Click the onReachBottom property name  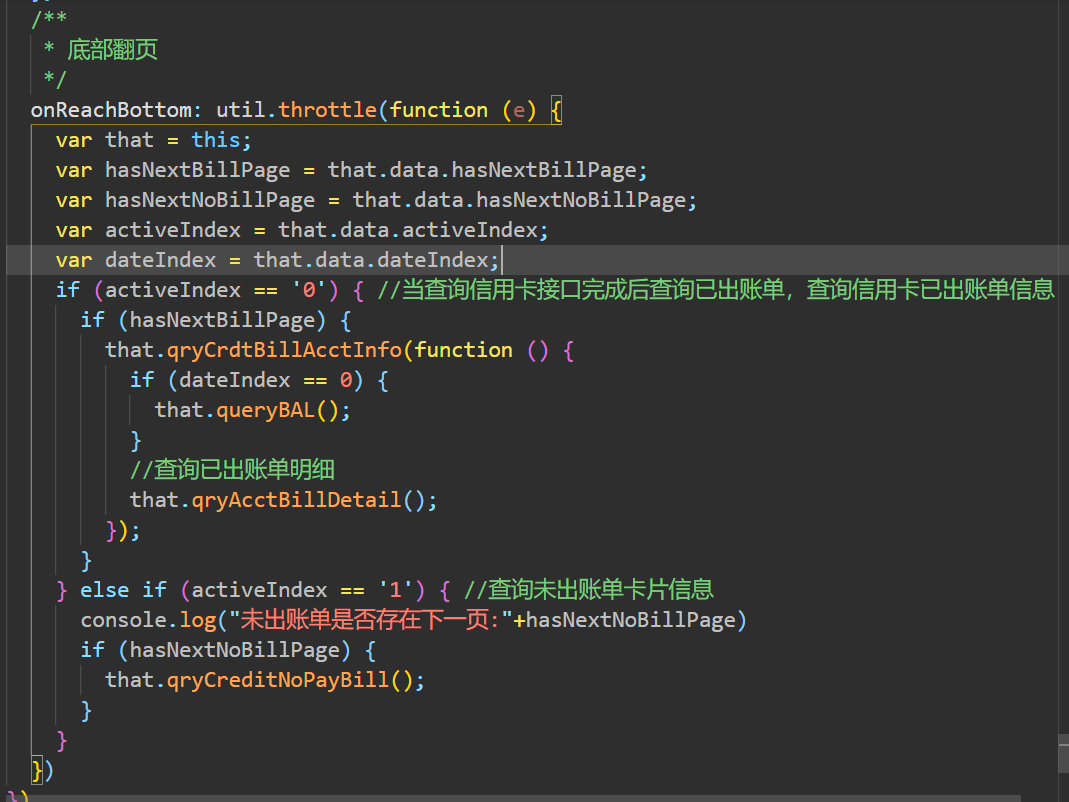[x=112, y=110]
